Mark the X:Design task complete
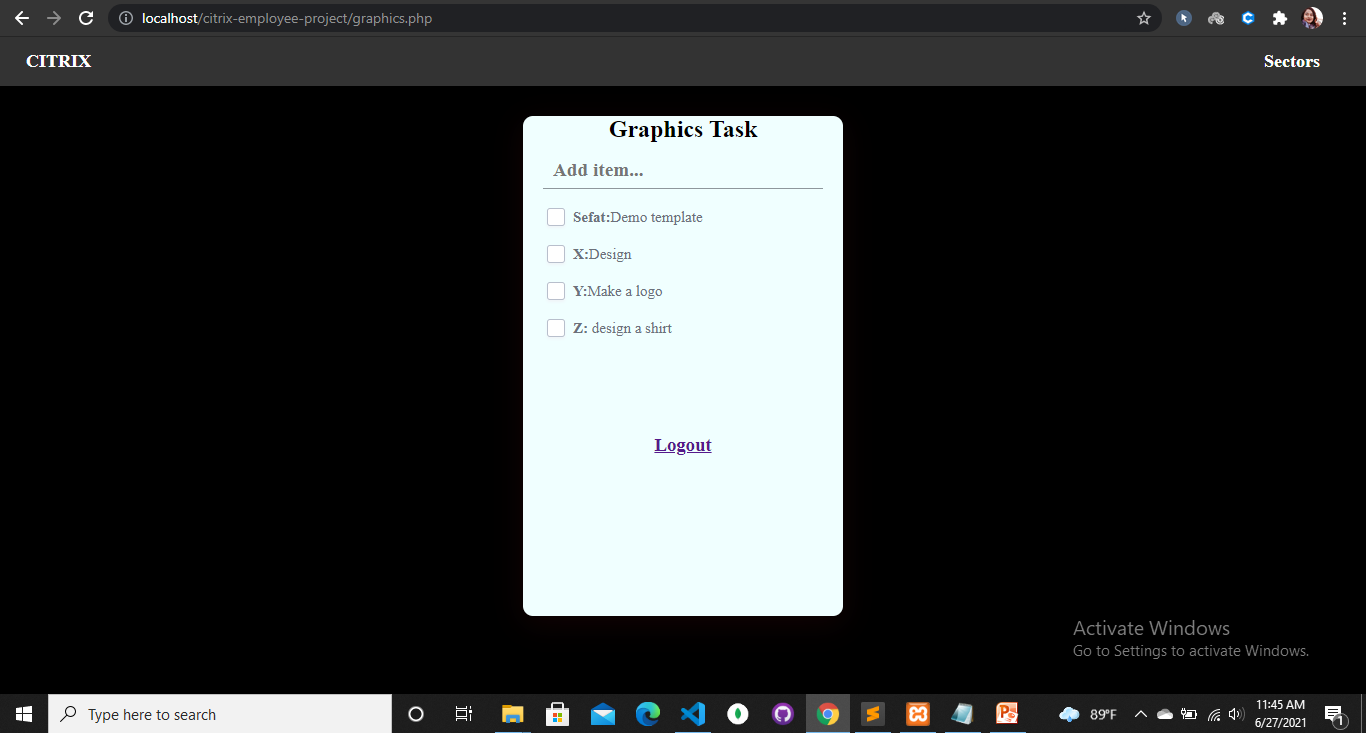Screen dimensions: 1366x733 coord(556,254)
